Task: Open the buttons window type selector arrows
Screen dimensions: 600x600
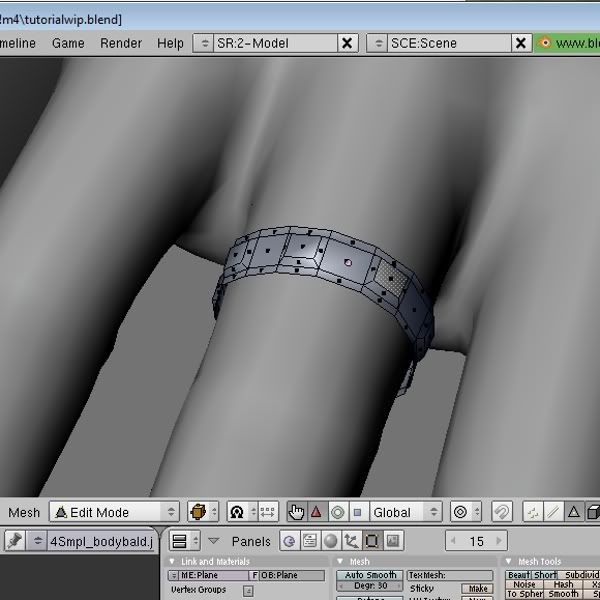Action: coord(195,541)
